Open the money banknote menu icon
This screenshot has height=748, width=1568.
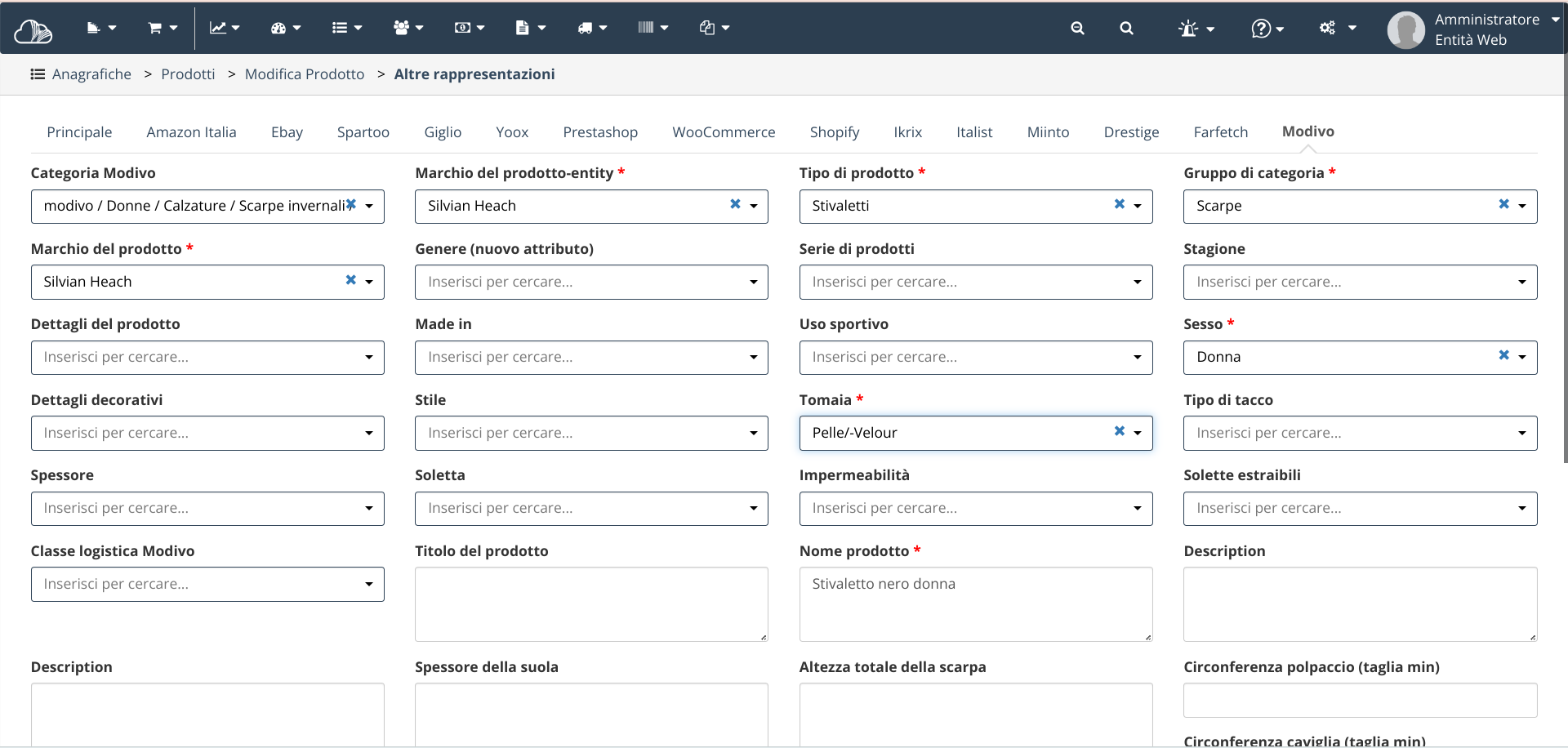pos(470,28)
